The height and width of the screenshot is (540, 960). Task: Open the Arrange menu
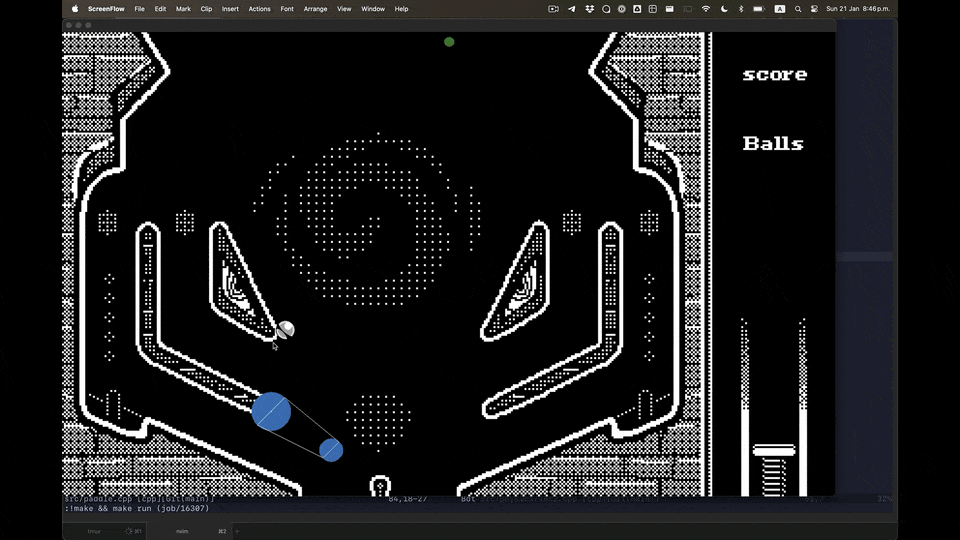[315, 9]
